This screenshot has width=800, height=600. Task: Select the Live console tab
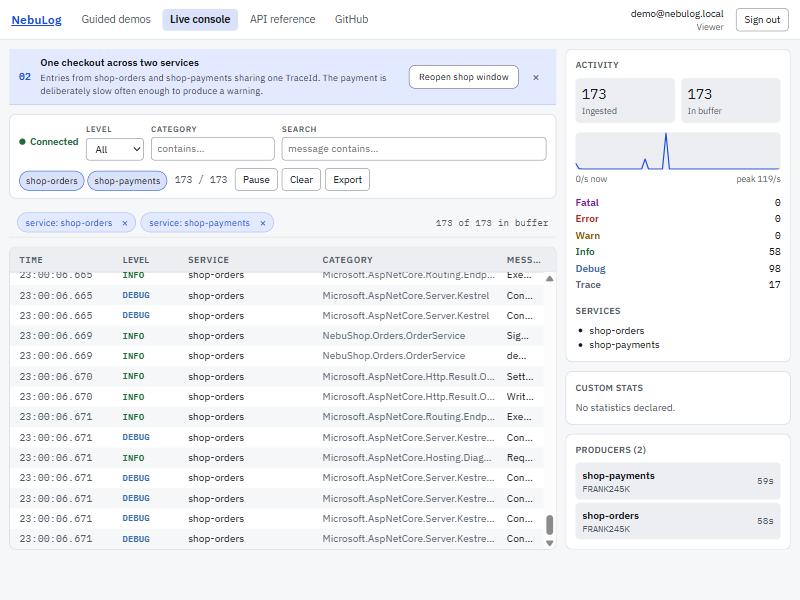[x=200, y=19]
